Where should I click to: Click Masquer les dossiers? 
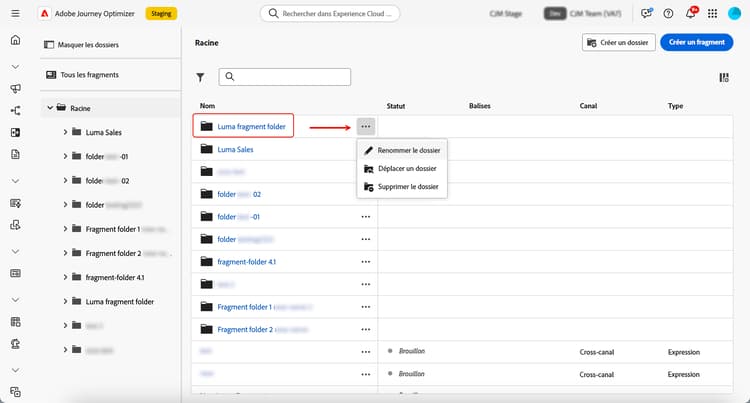tap(81, 45)
